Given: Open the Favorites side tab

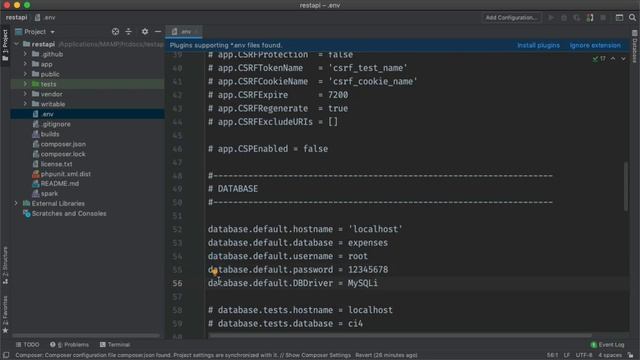Looking at the screenshot, I should (5, 314).
